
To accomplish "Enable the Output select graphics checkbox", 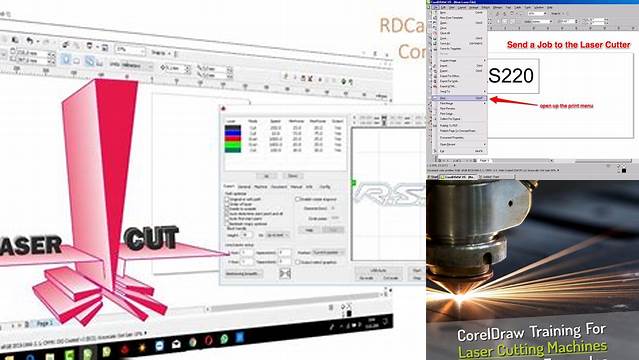I will coord(297,262).
